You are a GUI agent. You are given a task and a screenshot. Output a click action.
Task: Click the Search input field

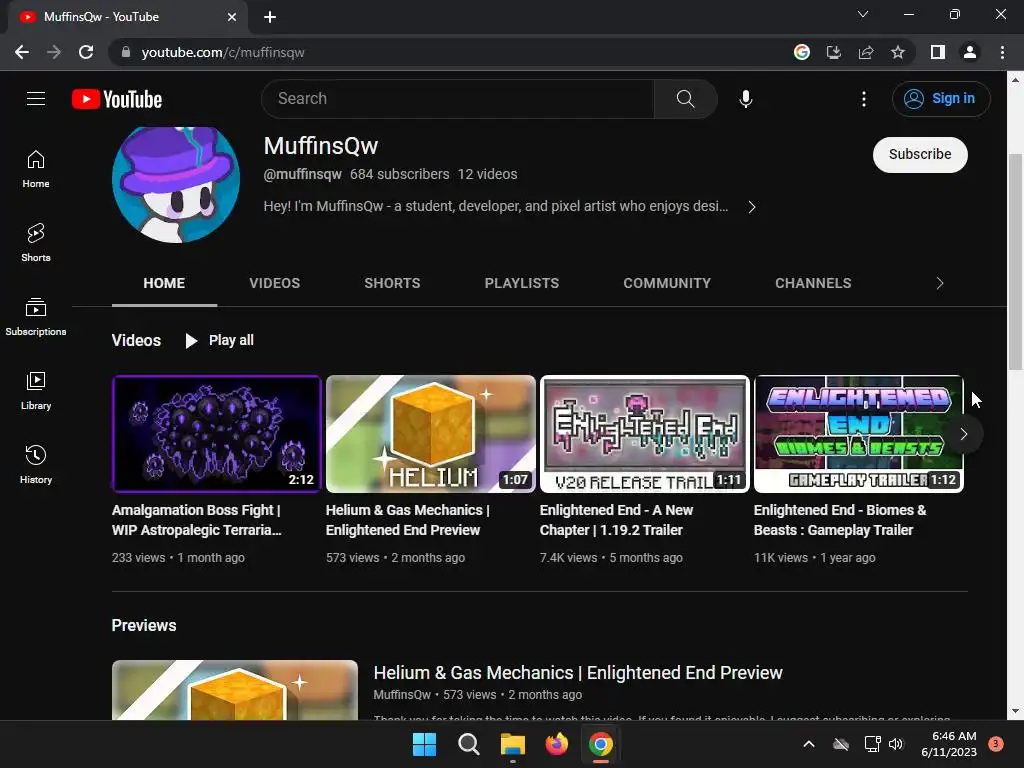coord(458,99)
